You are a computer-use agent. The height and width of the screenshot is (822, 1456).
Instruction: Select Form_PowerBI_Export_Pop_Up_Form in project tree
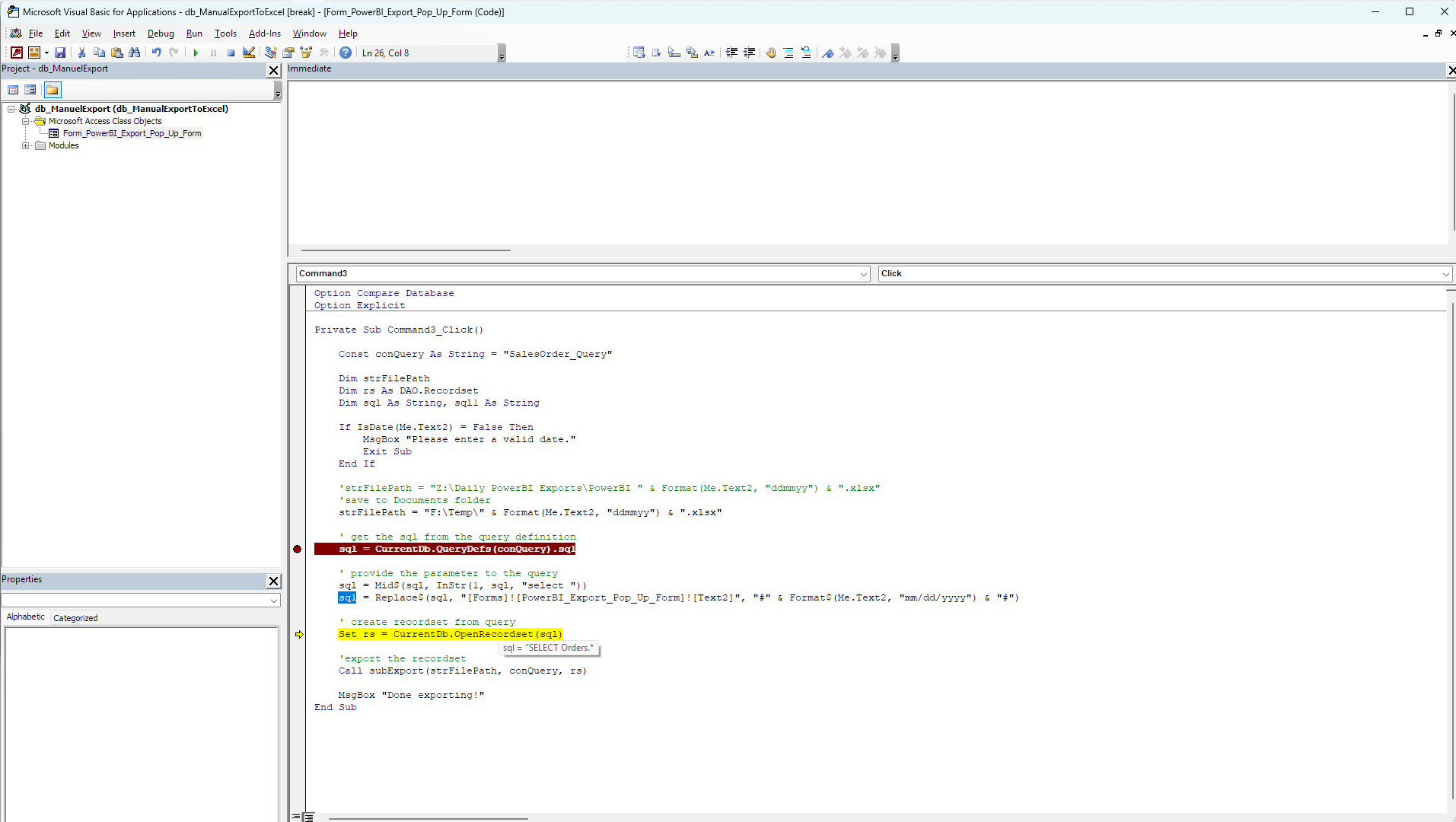(x=132, y=133)
